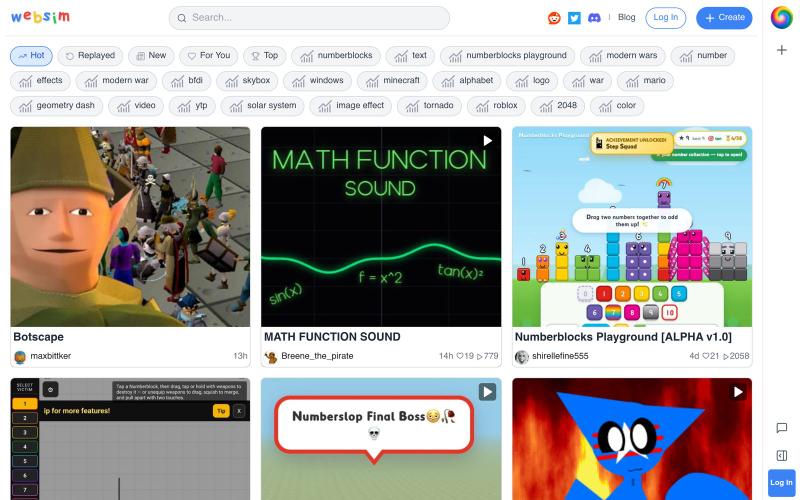
Task: Select the Top filter tab
Action: click(x=264, y=56)
